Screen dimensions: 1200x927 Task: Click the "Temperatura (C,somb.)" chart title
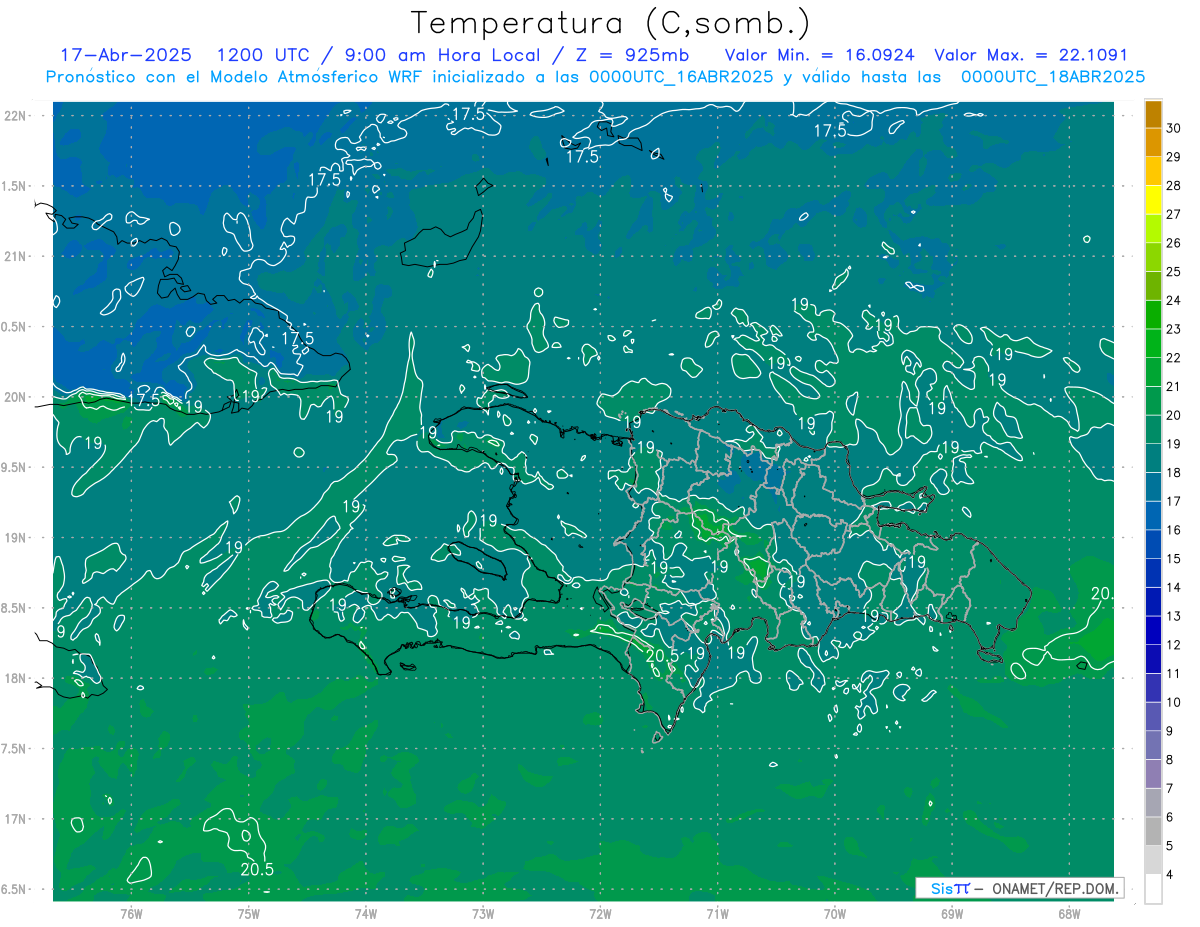pos(611,23)
